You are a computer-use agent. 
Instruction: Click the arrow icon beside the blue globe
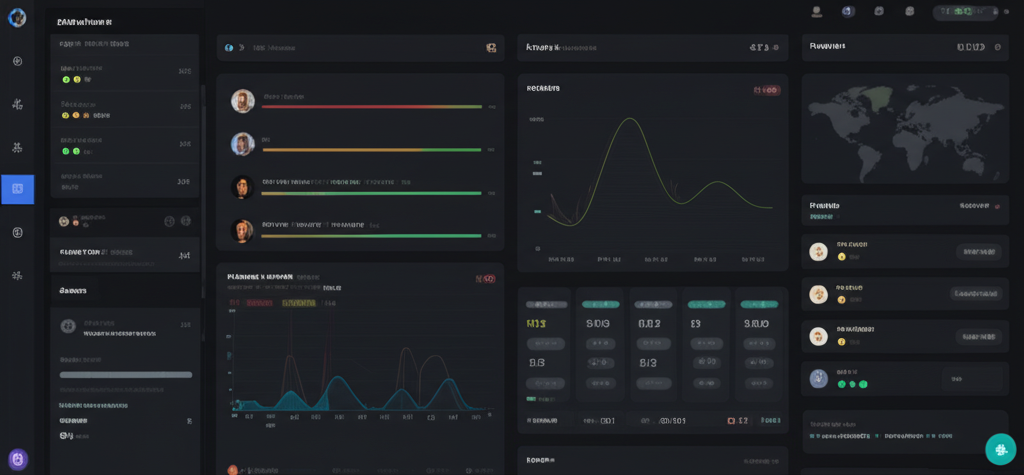point(242,48)
